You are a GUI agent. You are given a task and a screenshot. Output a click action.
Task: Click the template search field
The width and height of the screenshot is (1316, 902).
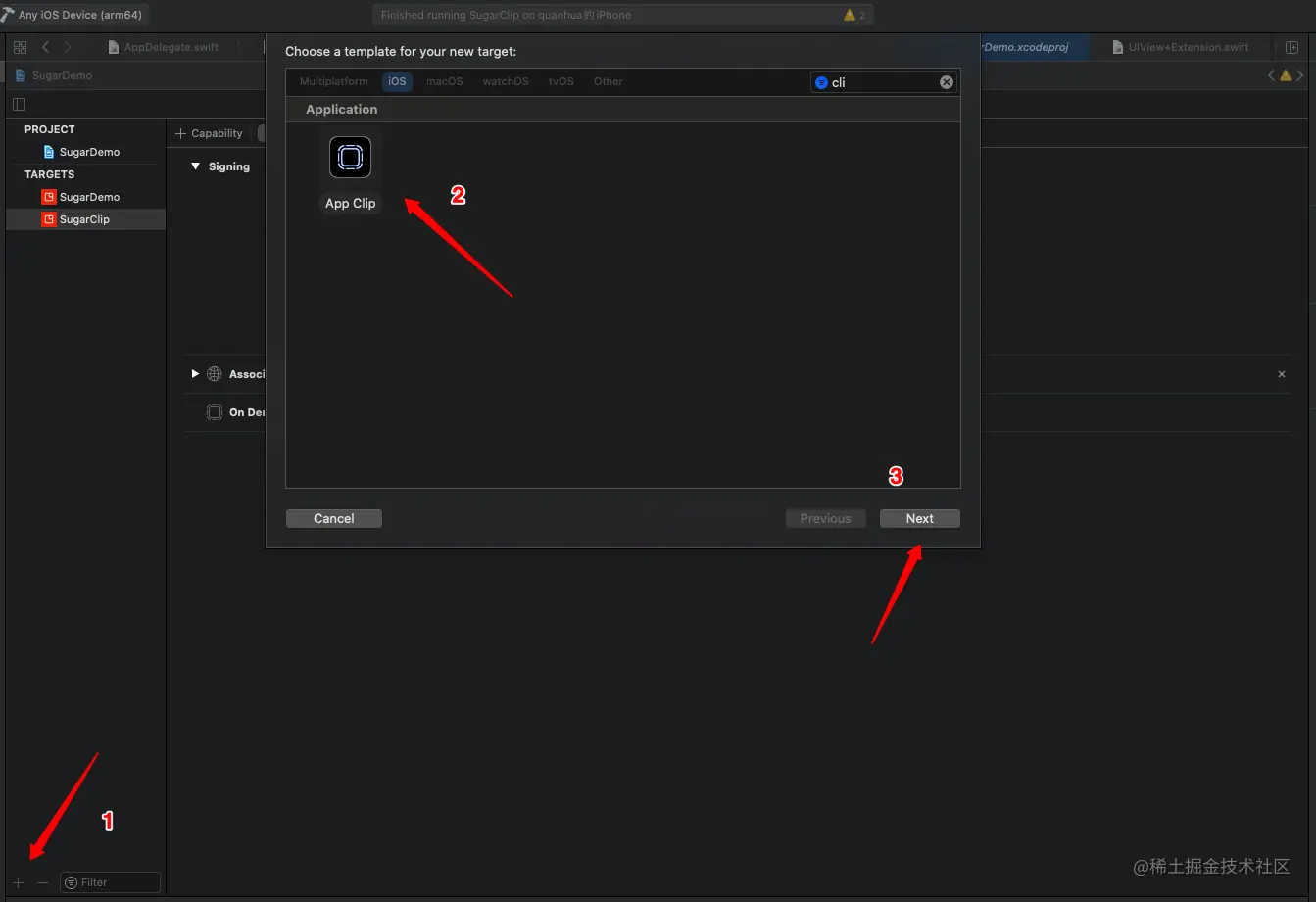click(884, 82)
